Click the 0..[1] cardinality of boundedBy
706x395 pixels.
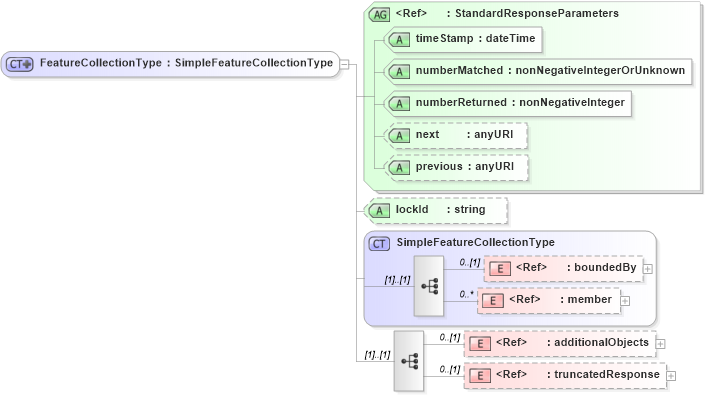point(470,262)
